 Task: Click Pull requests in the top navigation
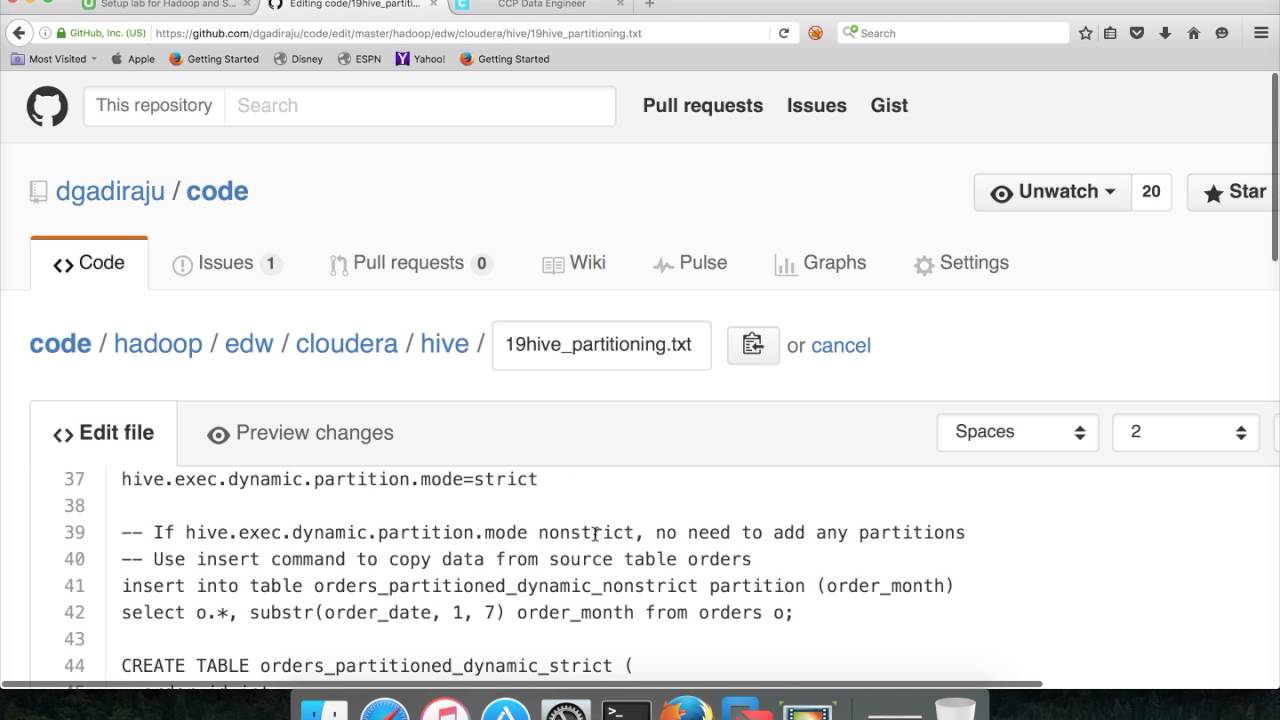pos(703,106)
